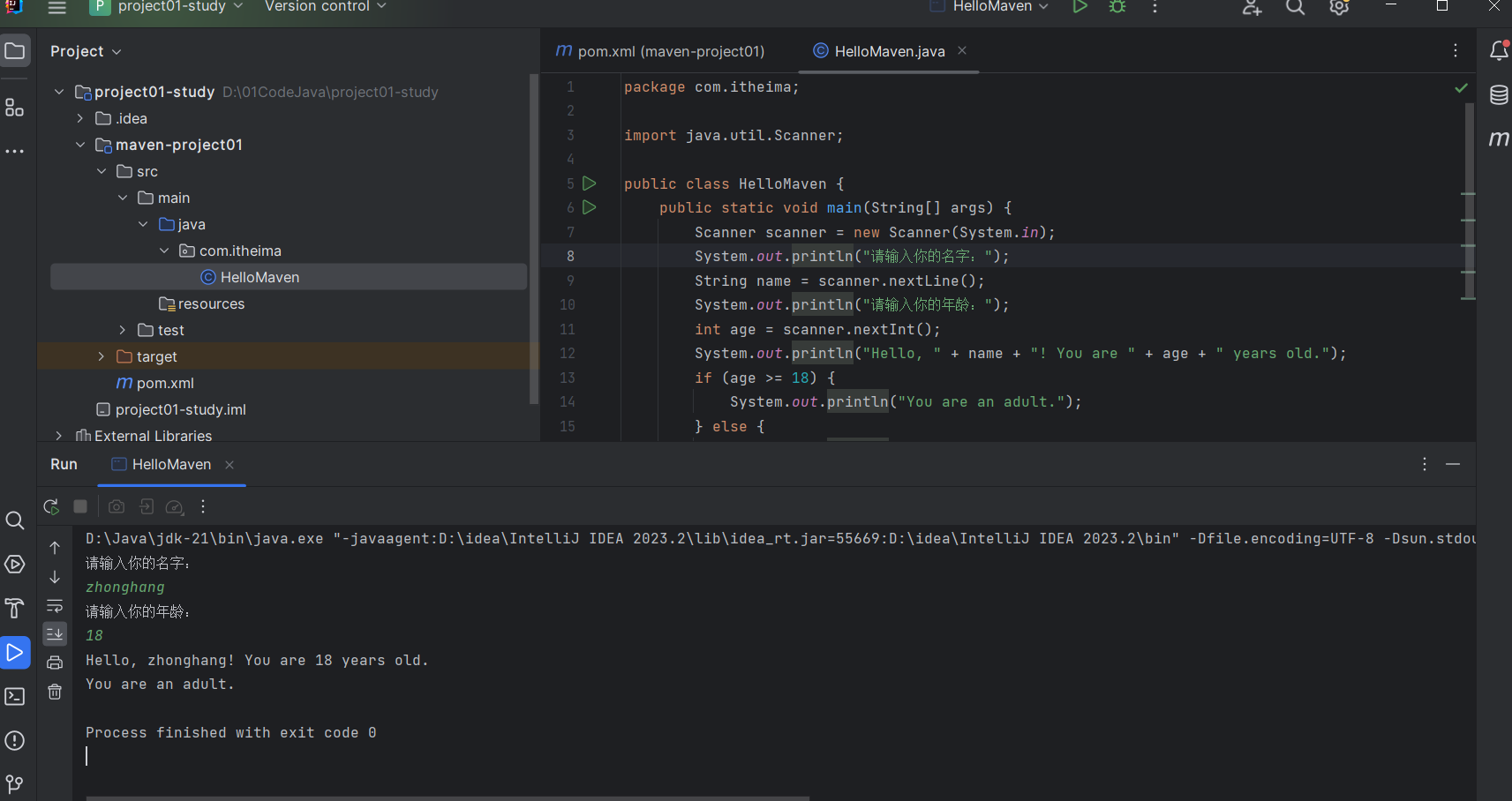1512x801 pixels.
Task: Select HelloMaven class in project tree
Action: [289, 277]
